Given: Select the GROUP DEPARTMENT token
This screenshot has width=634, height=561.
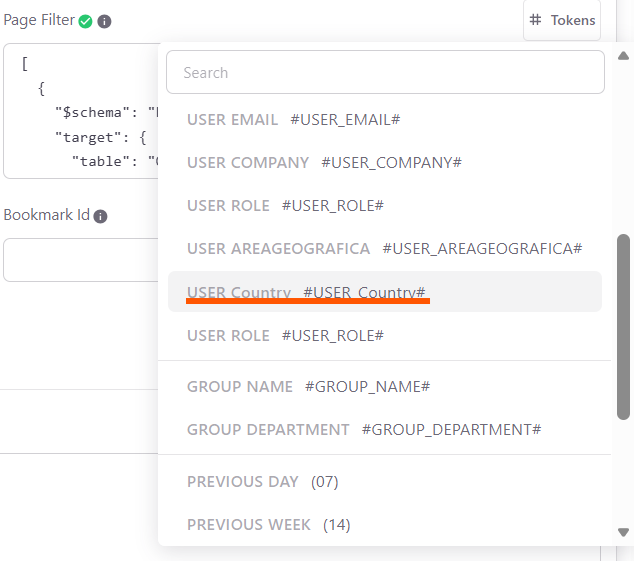Looking at the screenshot, I should pos(364,430).
